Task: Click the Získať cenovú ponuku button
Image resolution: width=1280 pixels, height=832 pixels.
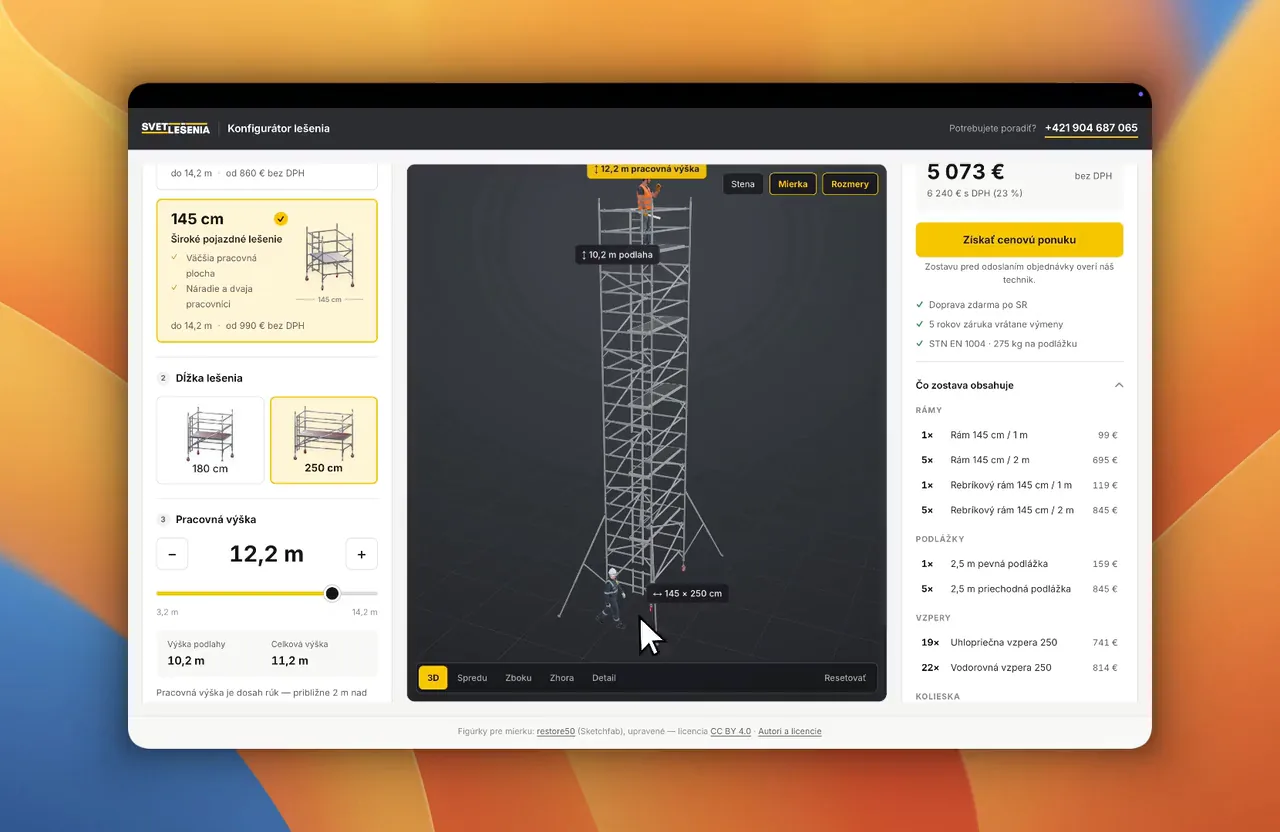Action: (x=1019, y=240)
